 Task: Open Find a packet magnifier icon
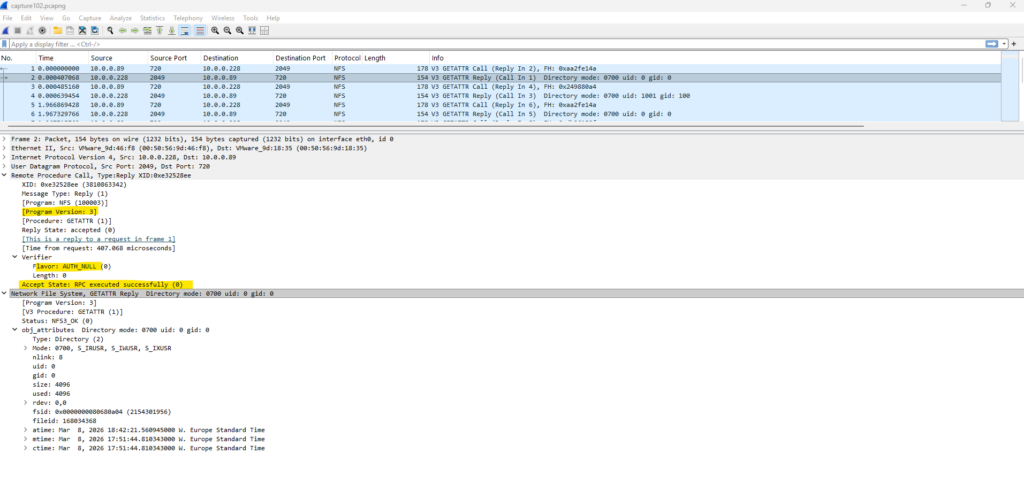tap(110, 31)
